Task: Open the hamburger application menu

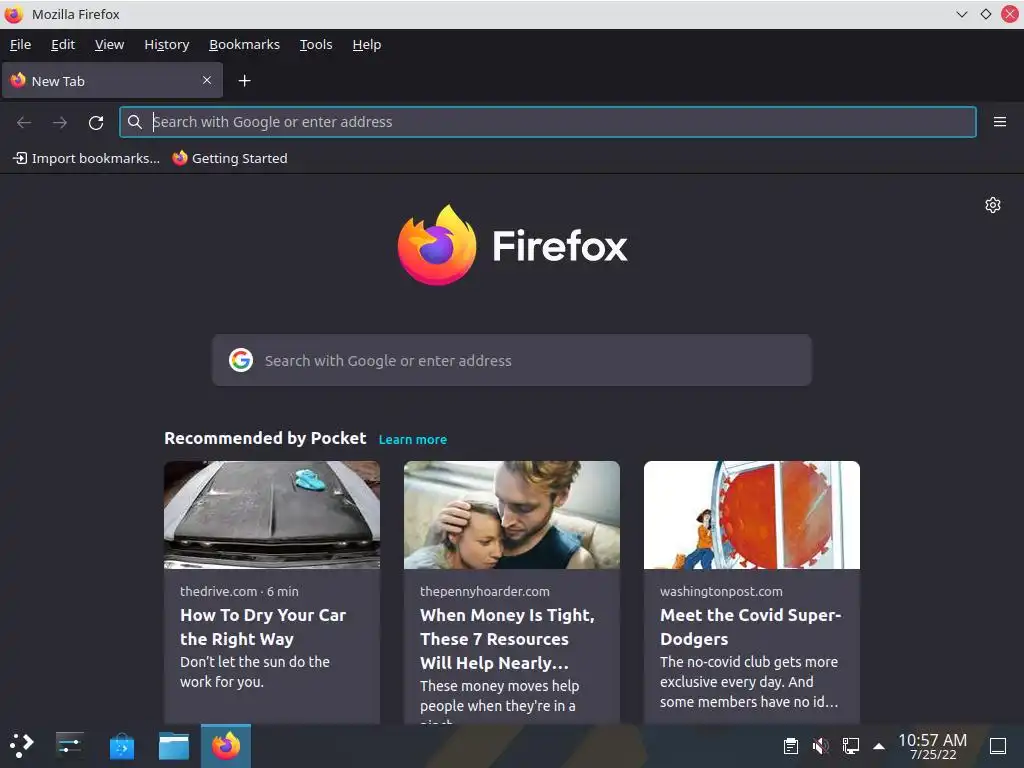Action: pyautogui.click(x=999, y=121)
